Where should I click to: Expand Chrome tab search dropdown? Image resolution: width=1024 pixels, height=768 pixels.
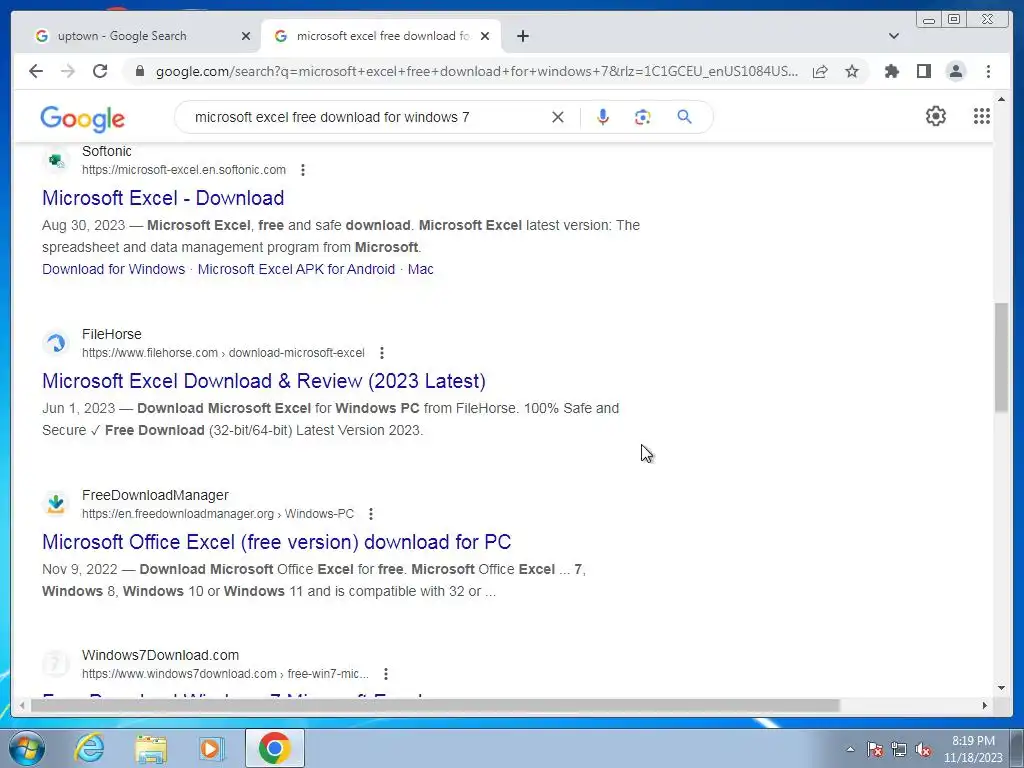894,36
